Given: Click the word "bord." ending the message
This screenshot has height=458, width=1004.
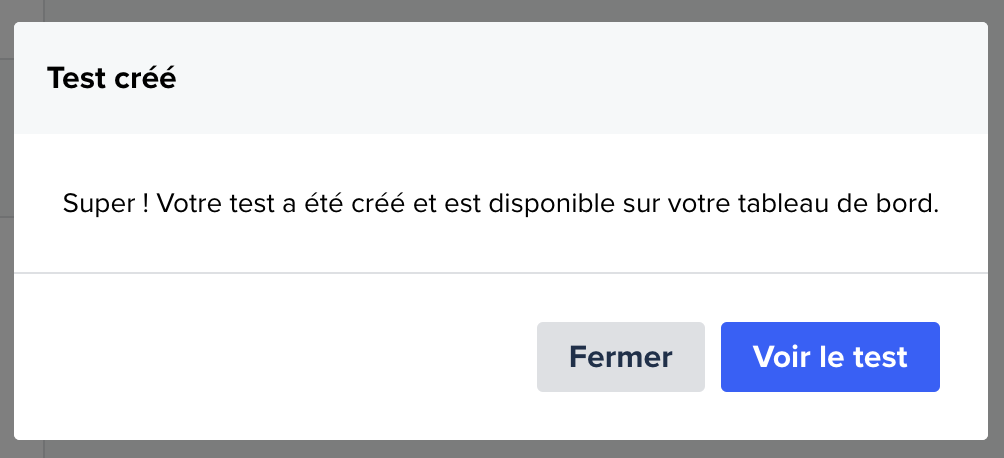Looking at the screenshot, I should pyautogui.click(x=914, y=204).
